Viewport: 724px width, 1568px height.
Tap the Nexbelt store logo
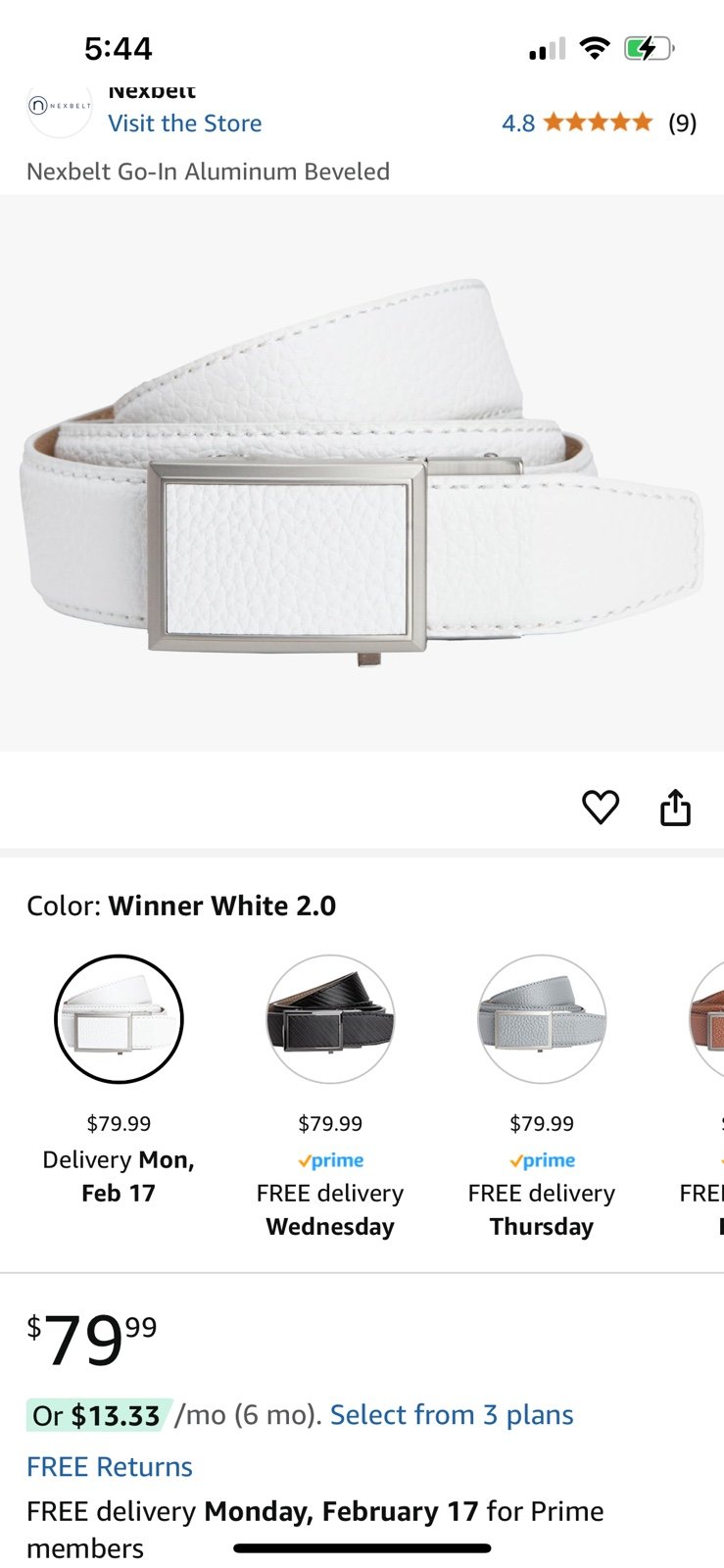(x=60, y=106)
